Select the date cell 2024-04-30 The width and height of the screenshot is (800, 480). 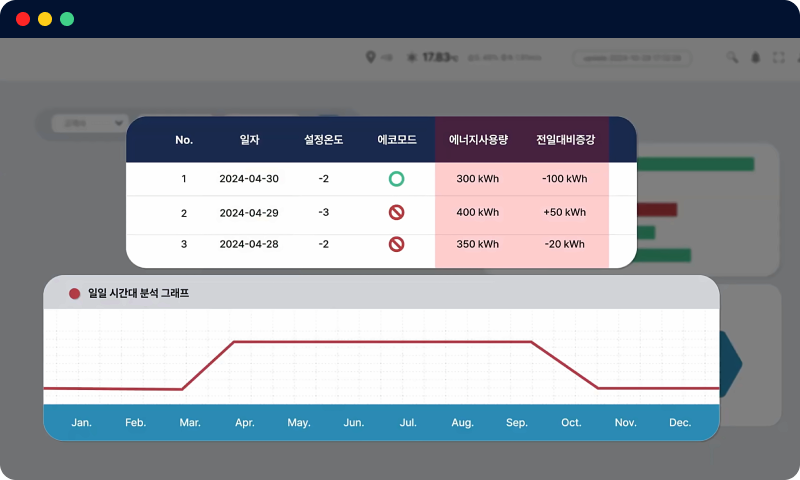[249, 179]
